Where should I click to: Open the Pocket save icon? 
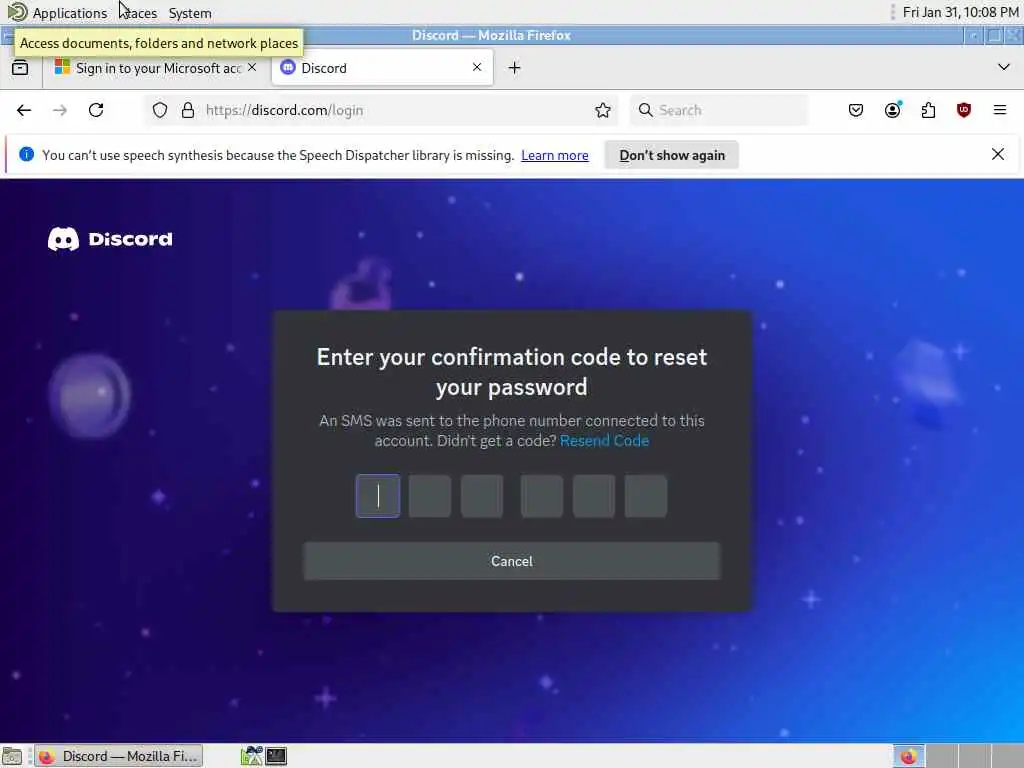(x=856, y=110)
